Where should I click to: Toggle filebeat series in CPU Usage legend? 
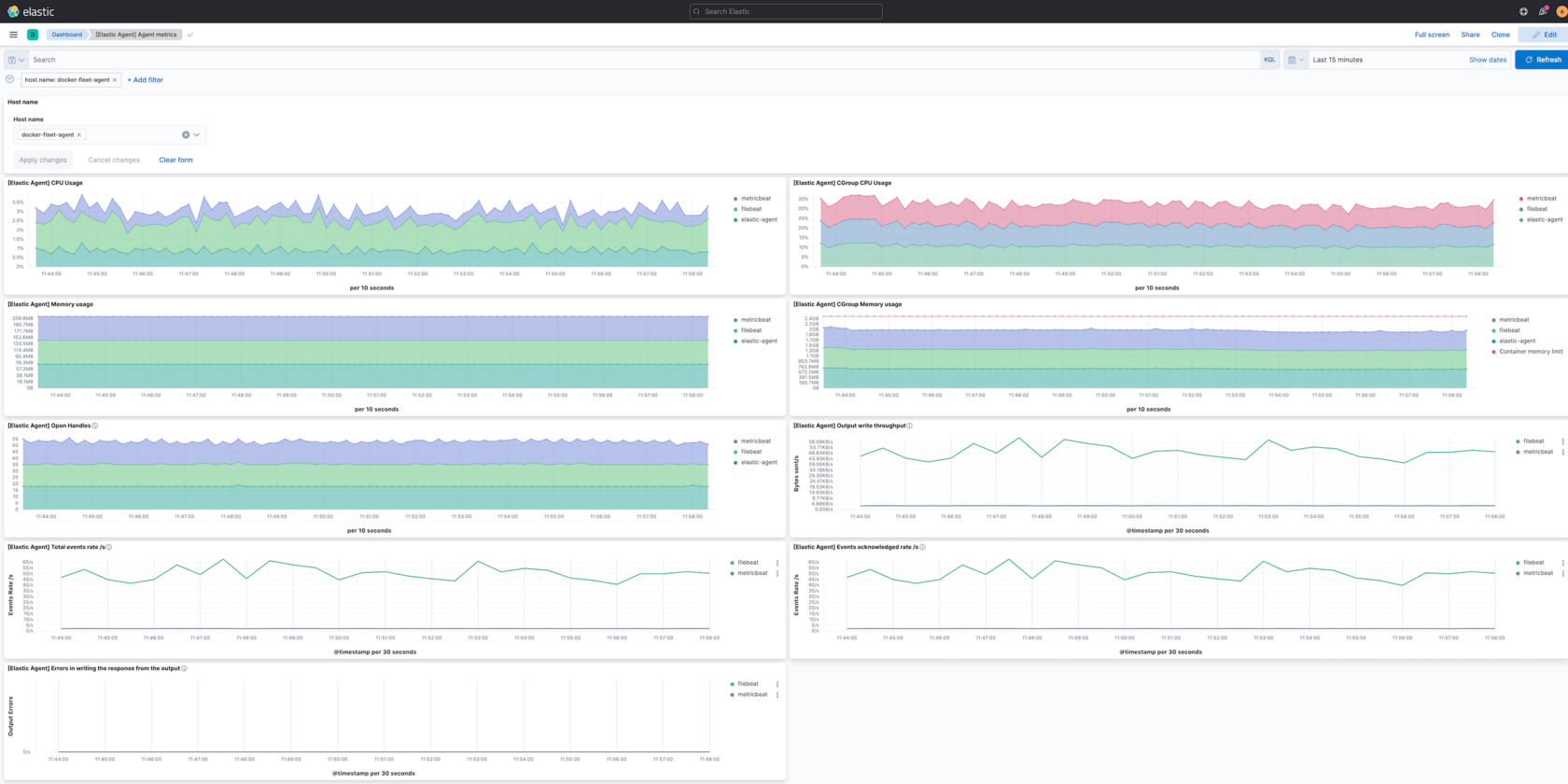tap(751, 209)
